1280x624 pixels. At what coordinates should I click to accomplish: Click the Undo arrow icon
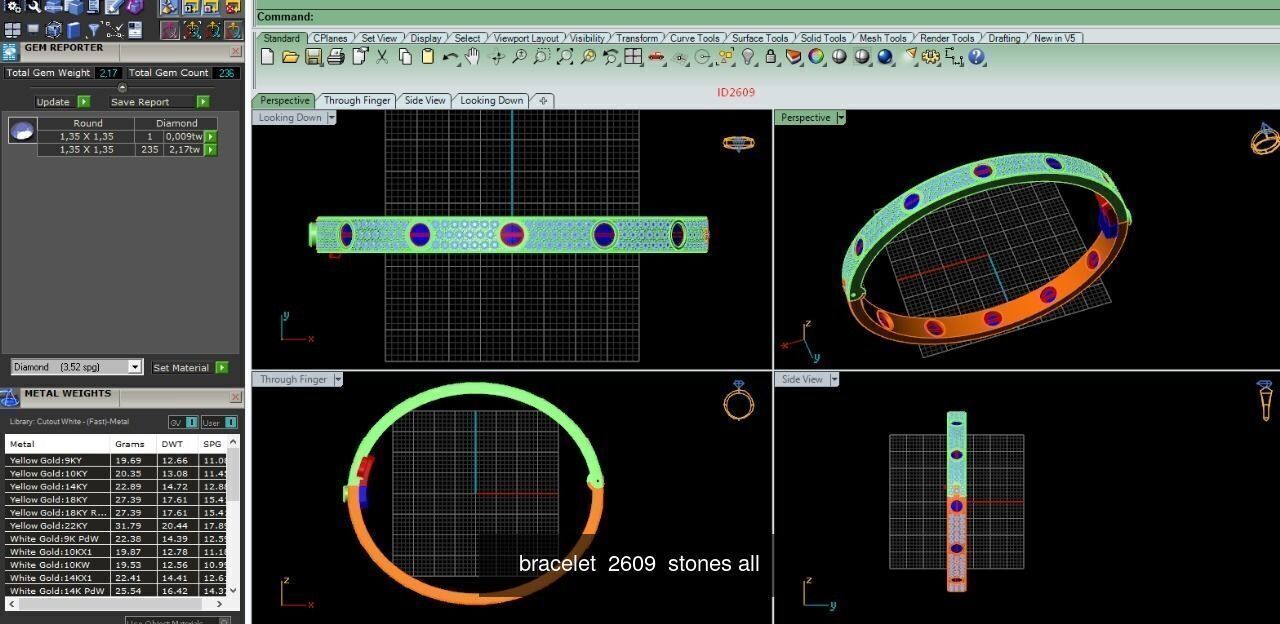click(x=450, y=57)
